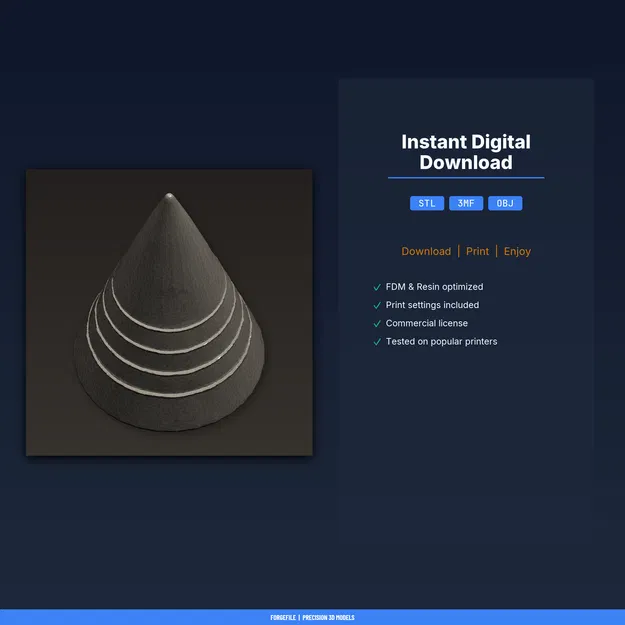Viewport: 625px width, 625px height.
Task: Click the 'FDM & Resin optimized' text
Action: pyautogui.click(x=434, y=287)
